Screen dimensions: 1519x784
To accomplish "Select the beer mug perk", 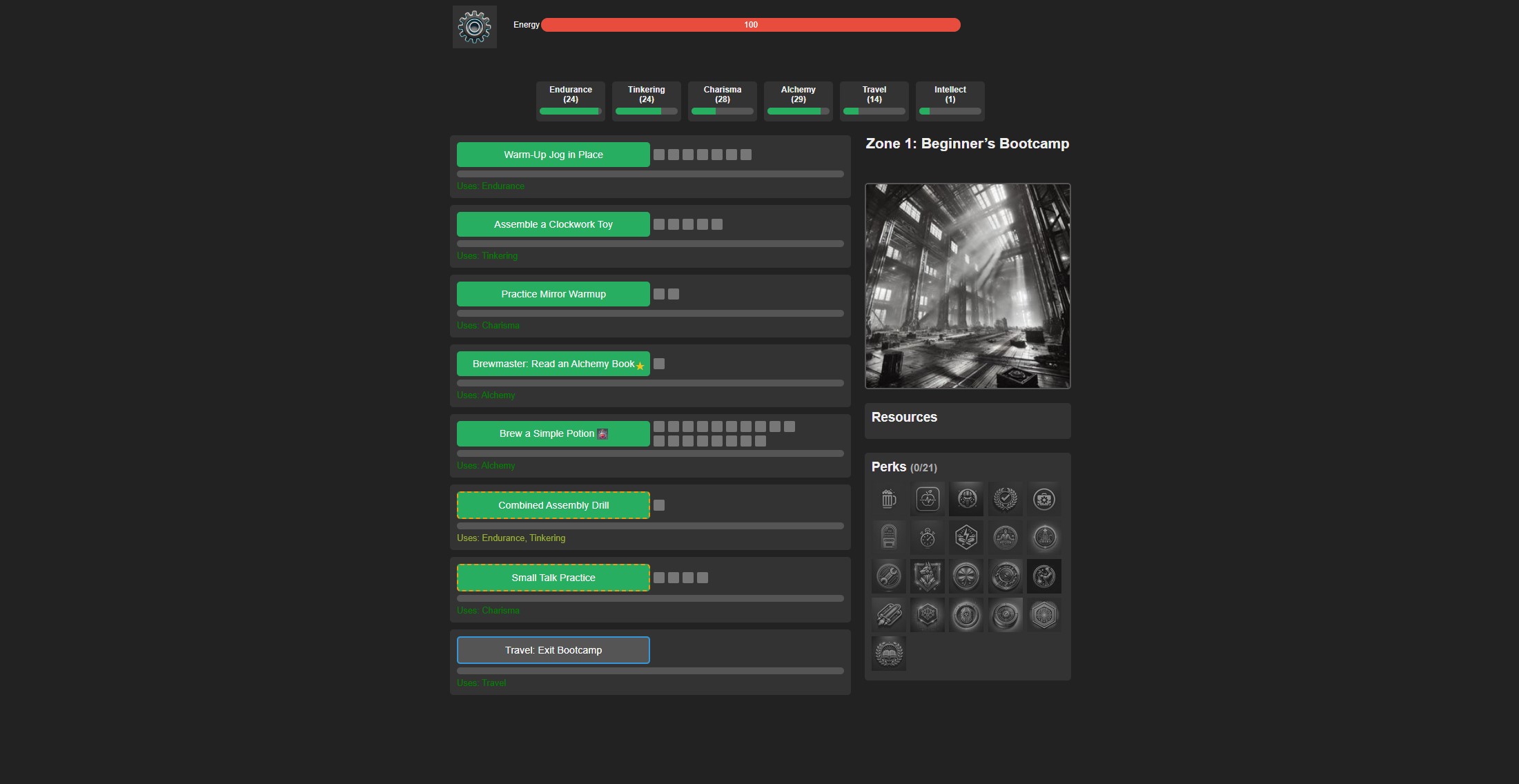I will 889,499.
